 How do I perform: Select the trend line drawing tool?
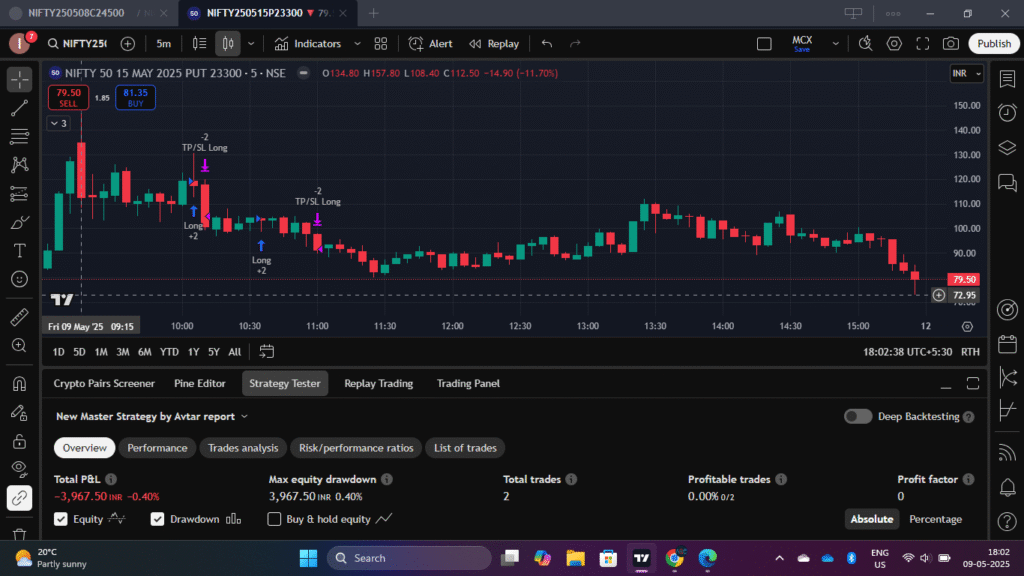click(x=20, y=108)
